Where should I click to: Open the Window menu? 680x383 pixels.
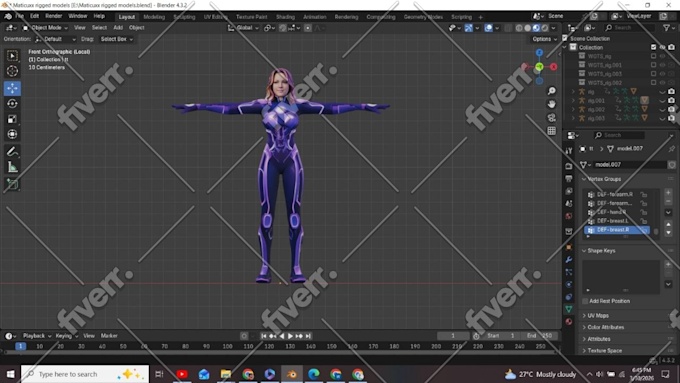tap(78, 16)
